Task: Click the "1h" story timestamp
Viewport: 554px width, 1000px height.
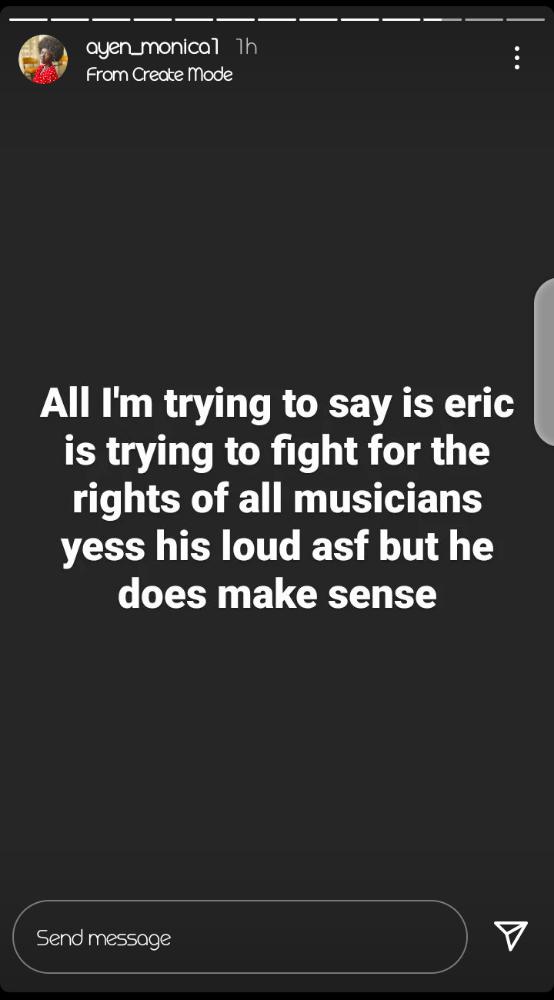Action: [246, 47]
